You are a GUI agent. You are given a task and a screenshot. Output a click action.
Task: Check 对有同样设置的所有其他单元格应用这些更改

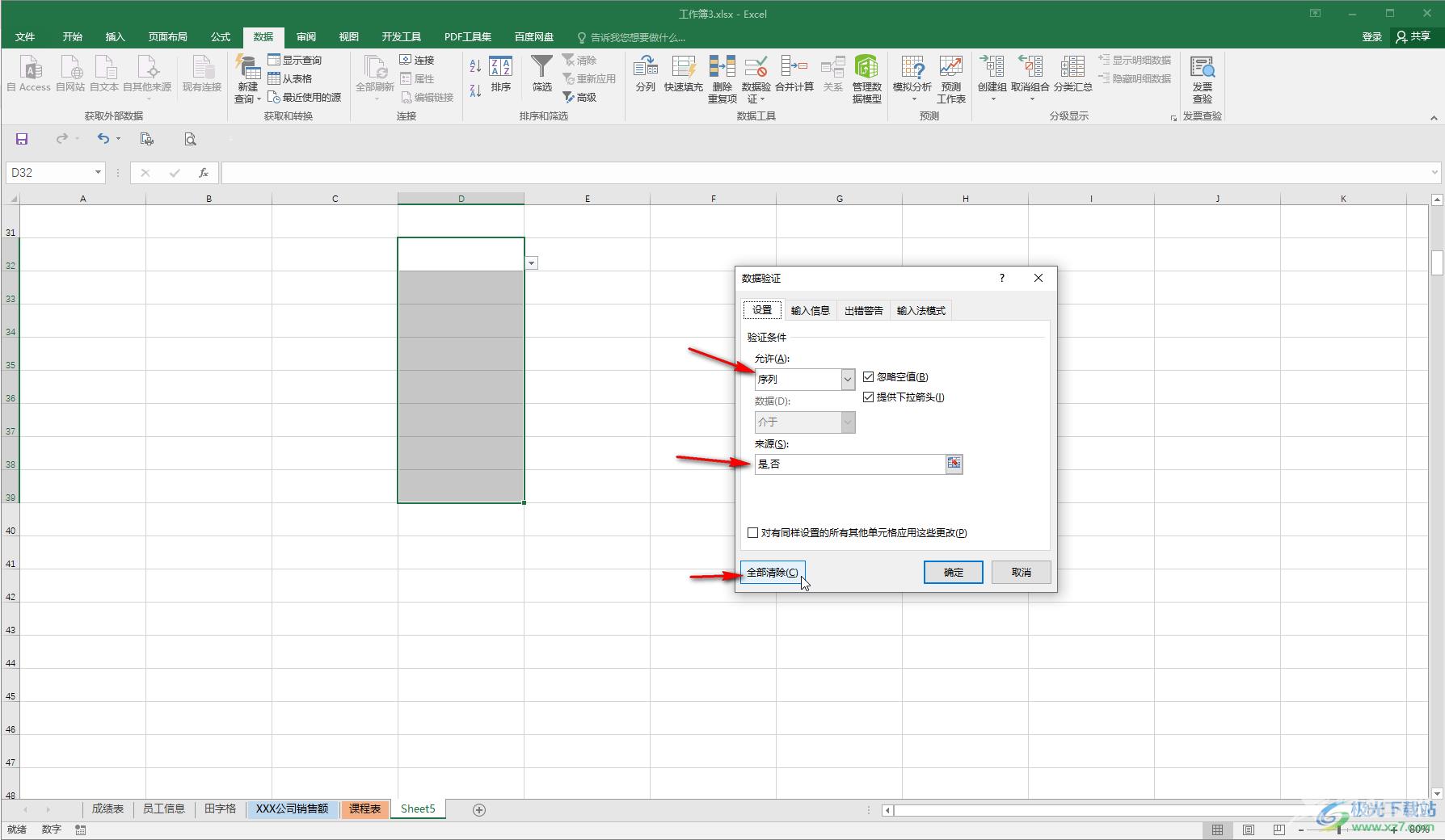752,532
